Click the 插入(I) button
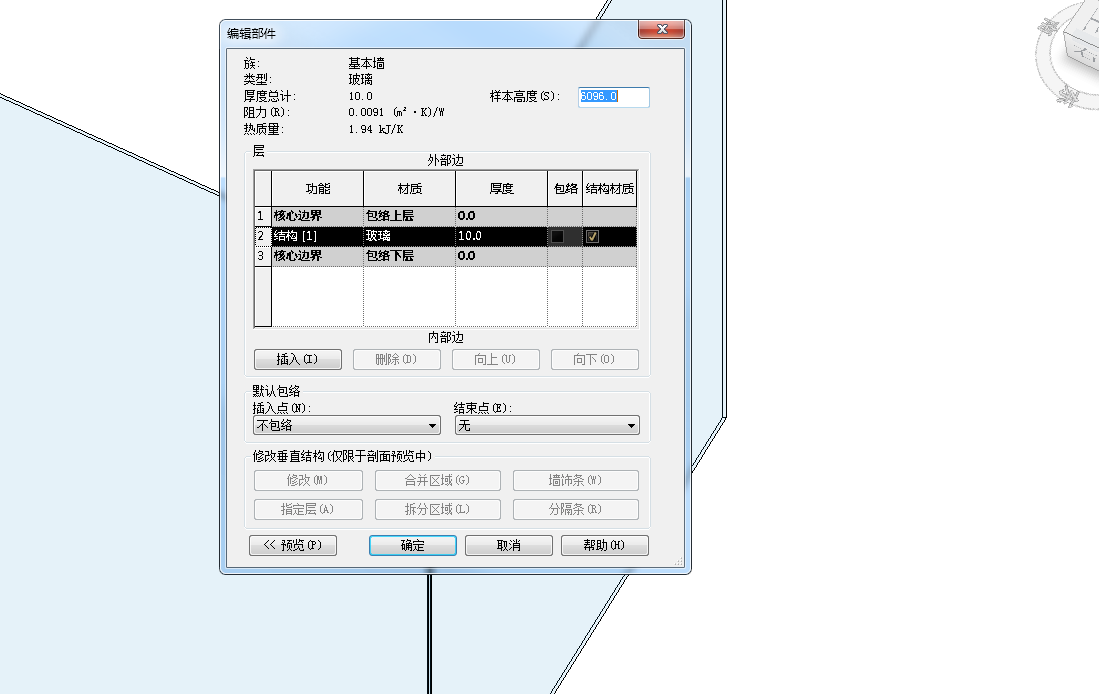The image size is (1099, 694). click(x=298, y=360)
